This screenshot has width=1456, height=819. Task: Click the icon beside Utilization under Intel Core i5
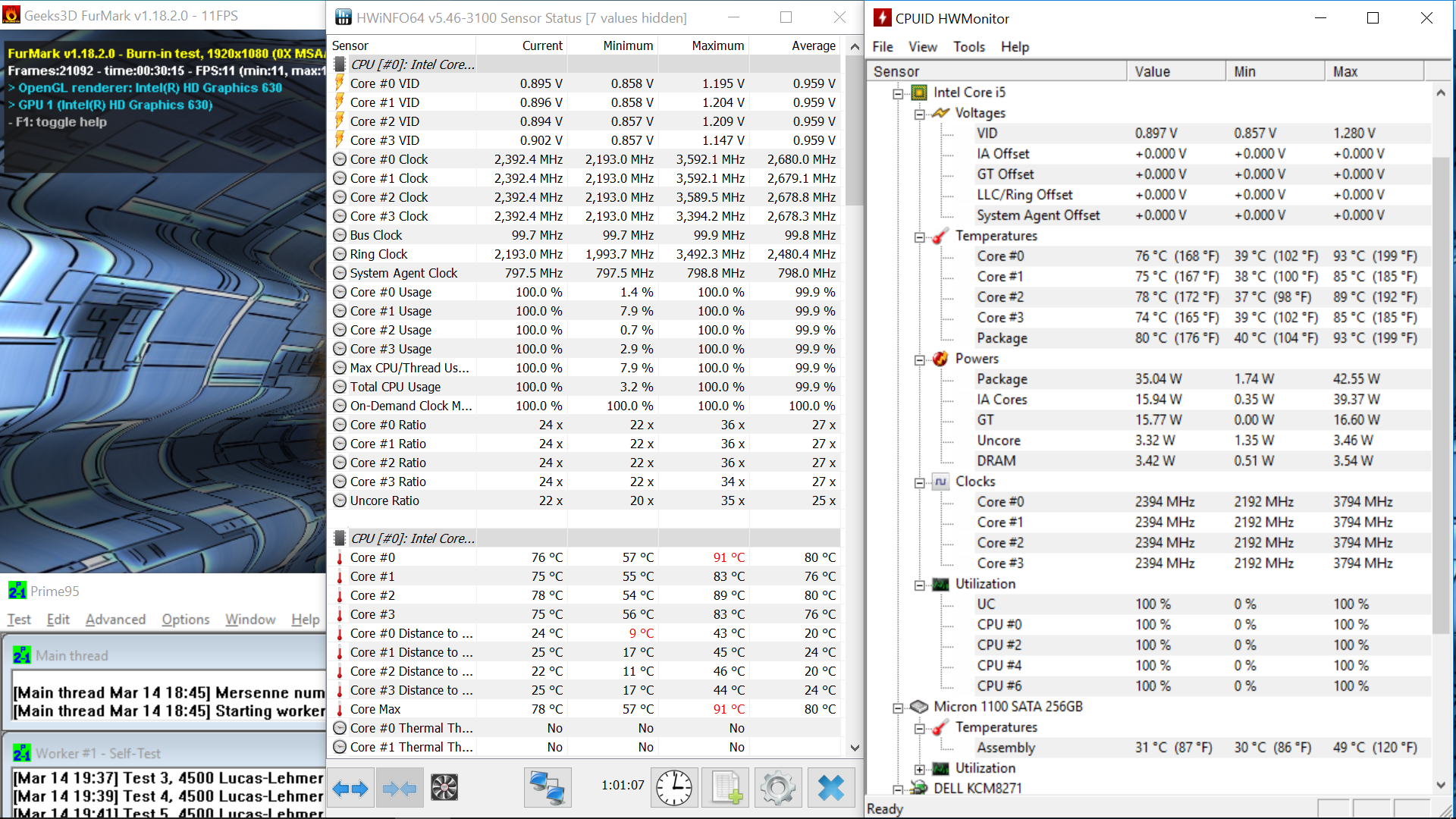pos(940,584)
